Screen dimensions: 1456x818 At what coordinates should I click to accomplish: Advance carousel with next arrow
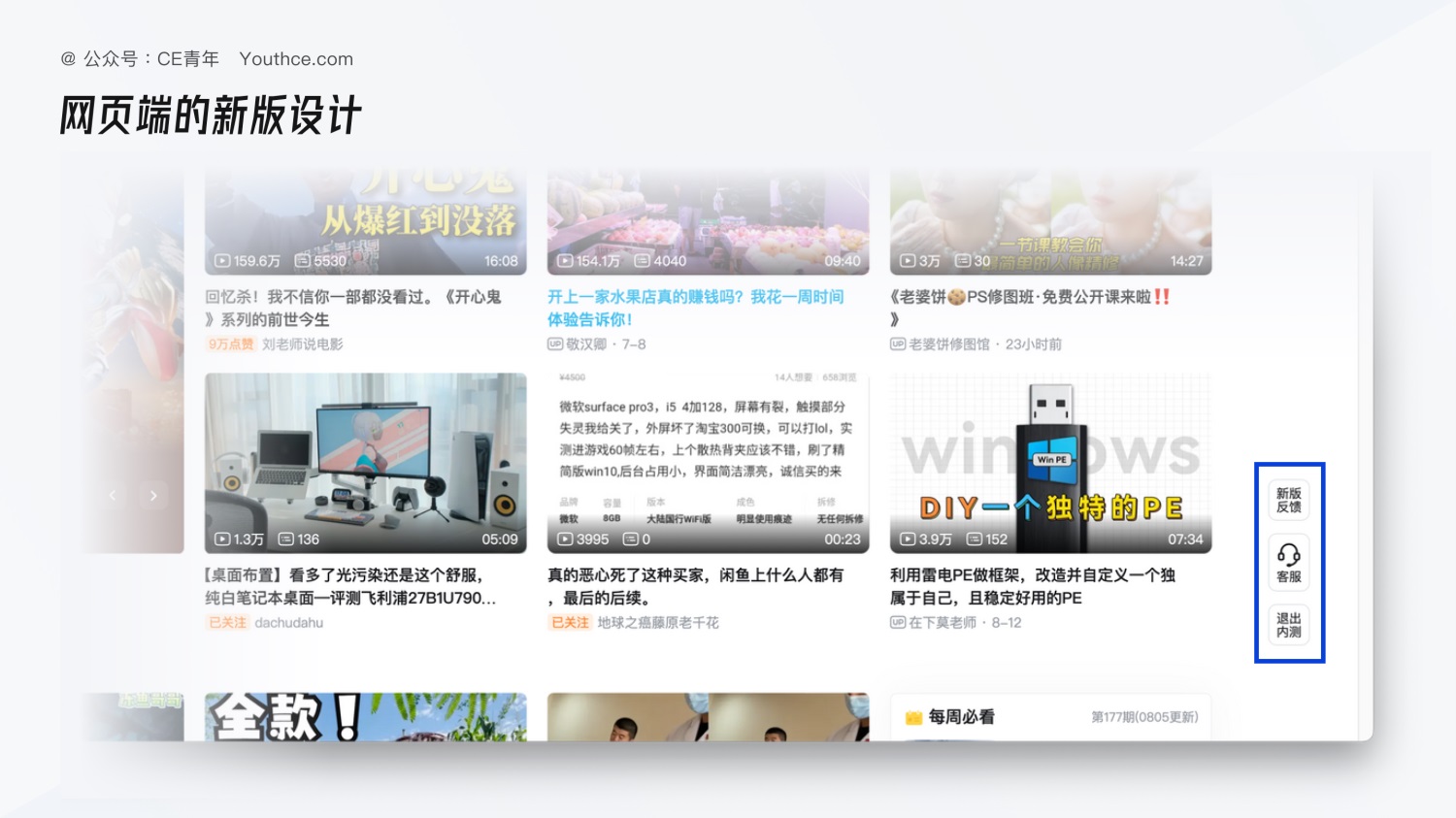point(153,496)
